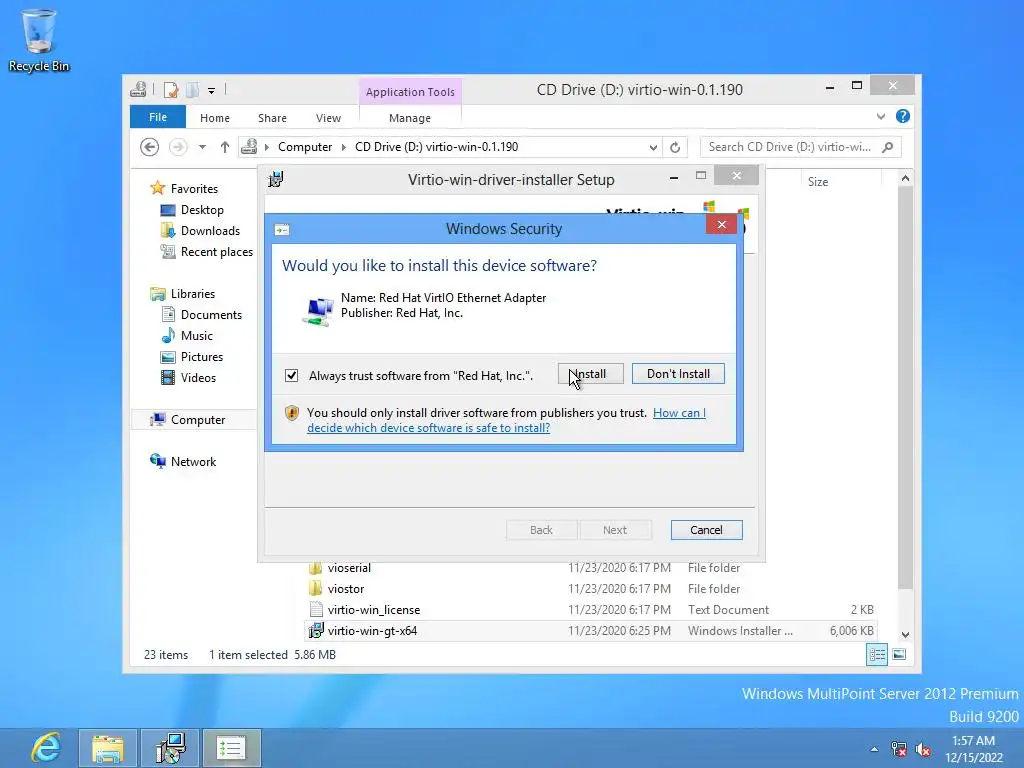The width and height of the screenshot is (1024, 768).
Task: Open the recent locations dropdown arrow
Action: (202, 147)
